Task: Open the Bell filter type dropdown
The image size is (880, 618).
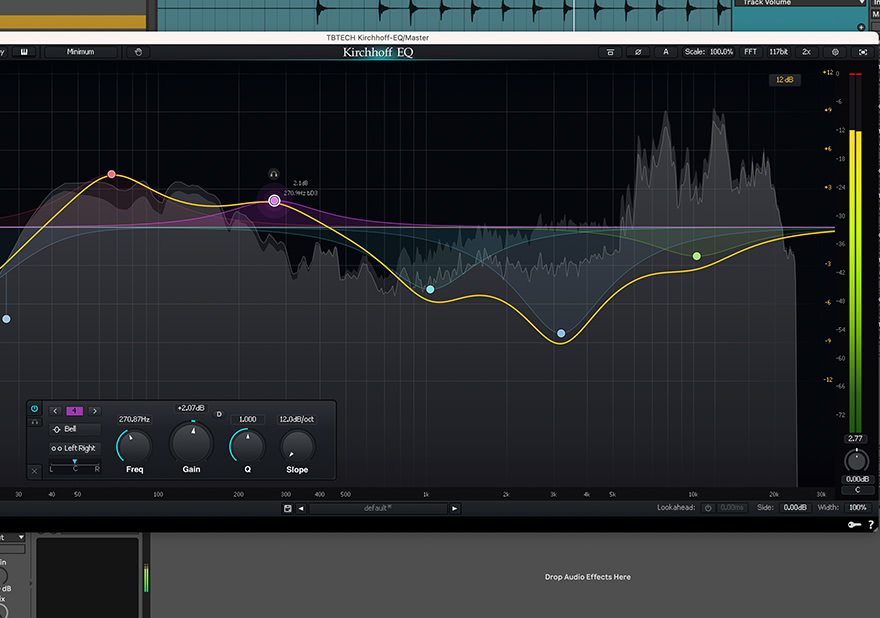Action: pos(76,429)
